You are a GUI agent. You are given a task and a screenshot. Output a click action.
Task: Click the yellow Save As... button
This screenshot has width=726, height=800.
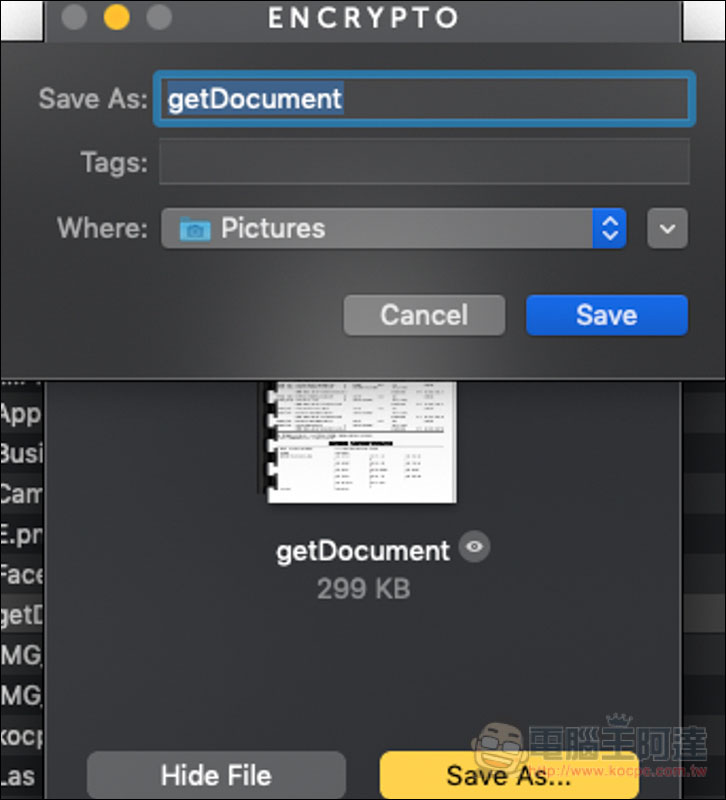509,775
